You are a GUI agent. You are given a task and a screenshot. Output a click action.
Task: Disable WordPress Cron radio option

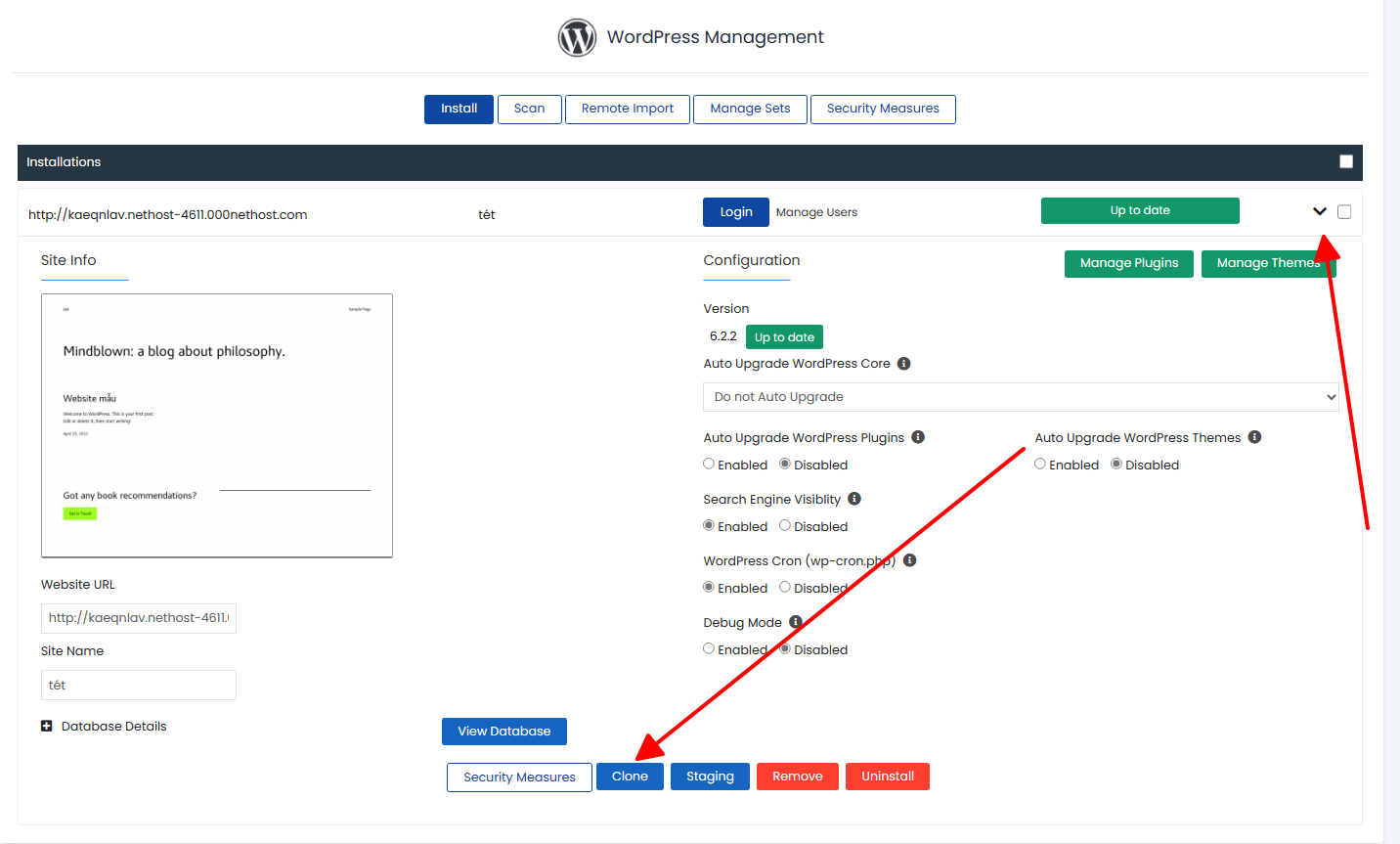coord(785,587)
